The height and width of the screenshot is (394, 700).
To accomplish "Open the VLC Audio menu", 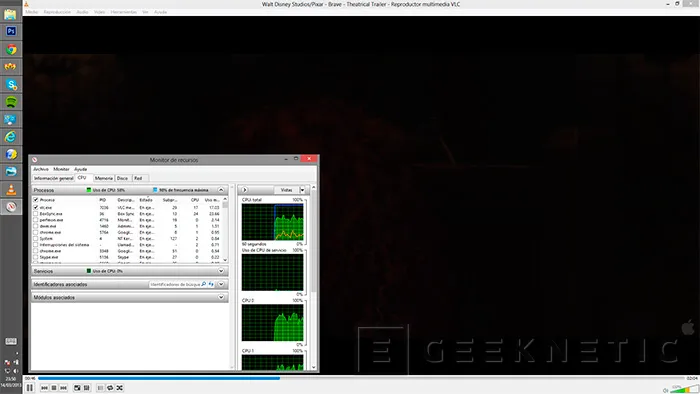I will pos(82,12).
